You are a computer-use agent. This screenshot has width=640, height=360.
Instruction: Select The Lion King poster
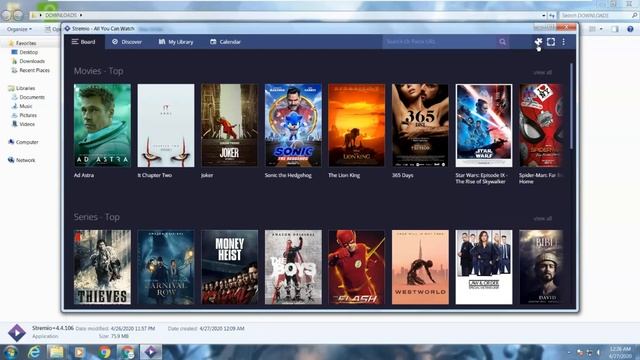tap(357, 125)
